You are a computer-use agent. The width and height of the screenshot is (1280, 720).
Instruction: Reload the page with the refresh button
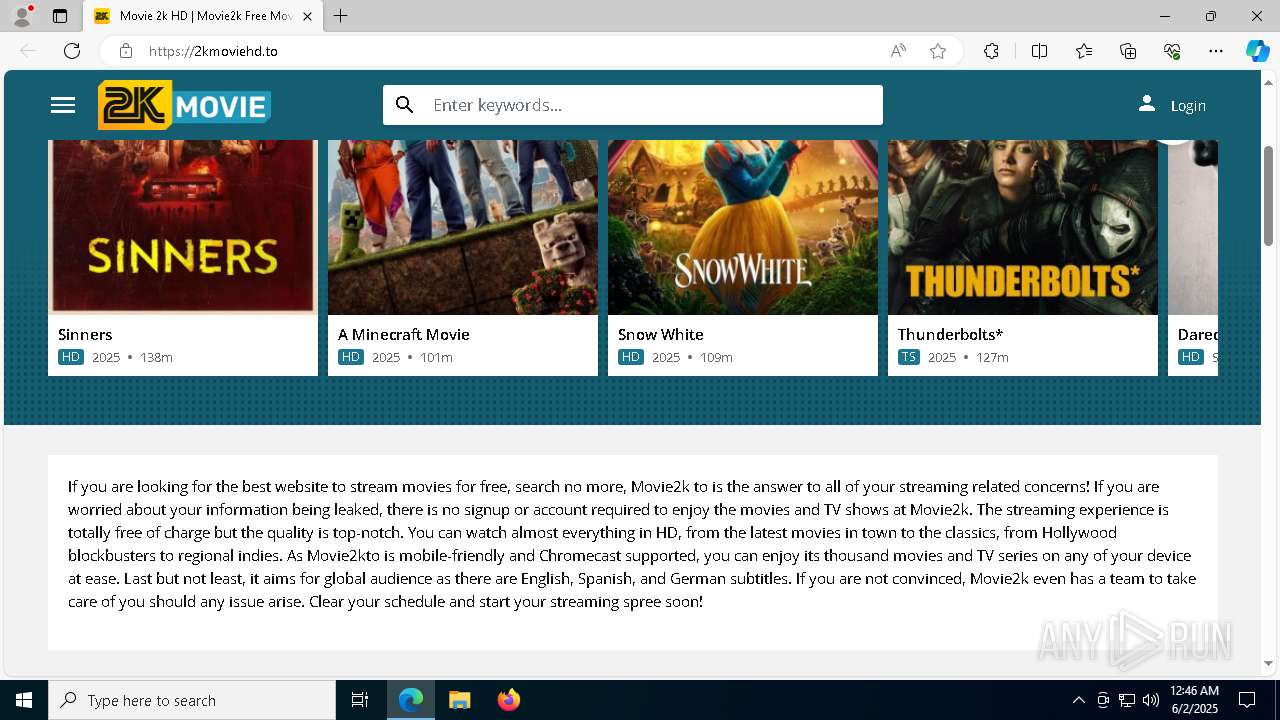(x=72, y=51)
